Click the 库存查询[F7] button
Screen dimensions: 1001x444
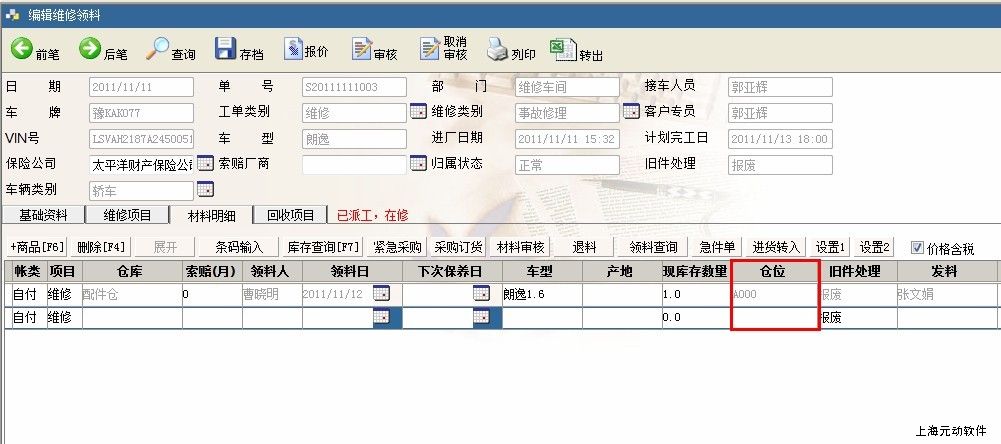[323, 247]
